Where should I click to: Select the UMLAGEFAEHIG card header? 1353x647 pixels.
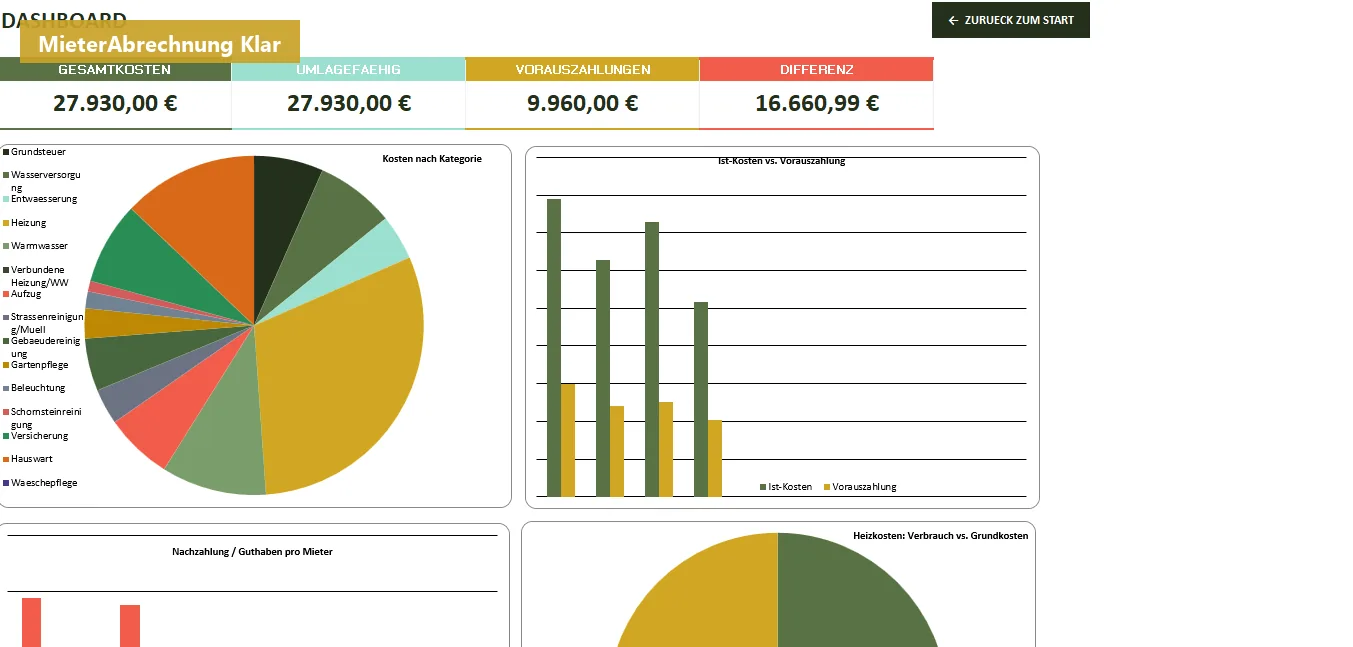(348, 70)
